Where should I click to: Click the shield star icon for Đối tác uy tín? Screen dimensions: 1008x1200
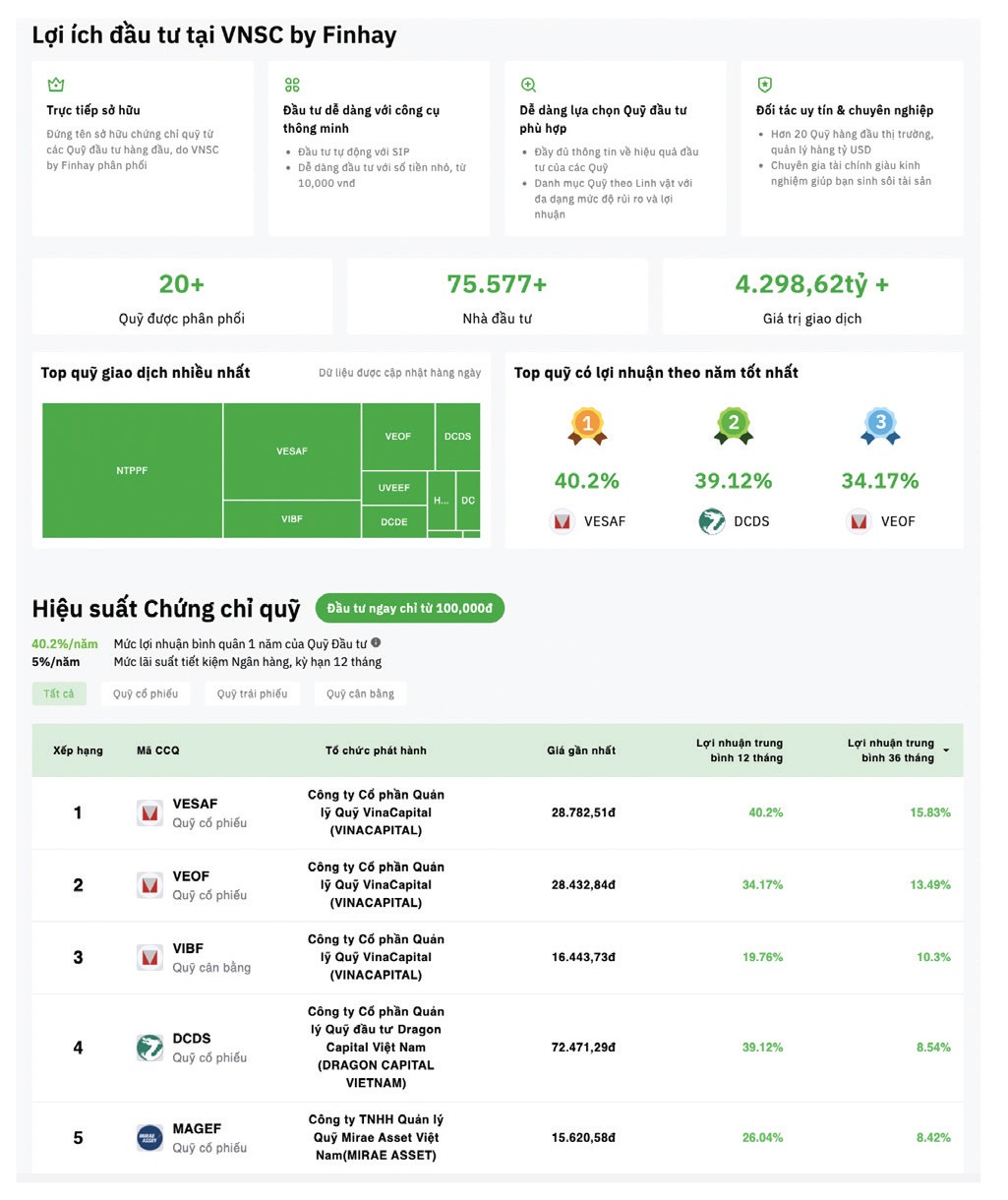click(x=764, y=85)
